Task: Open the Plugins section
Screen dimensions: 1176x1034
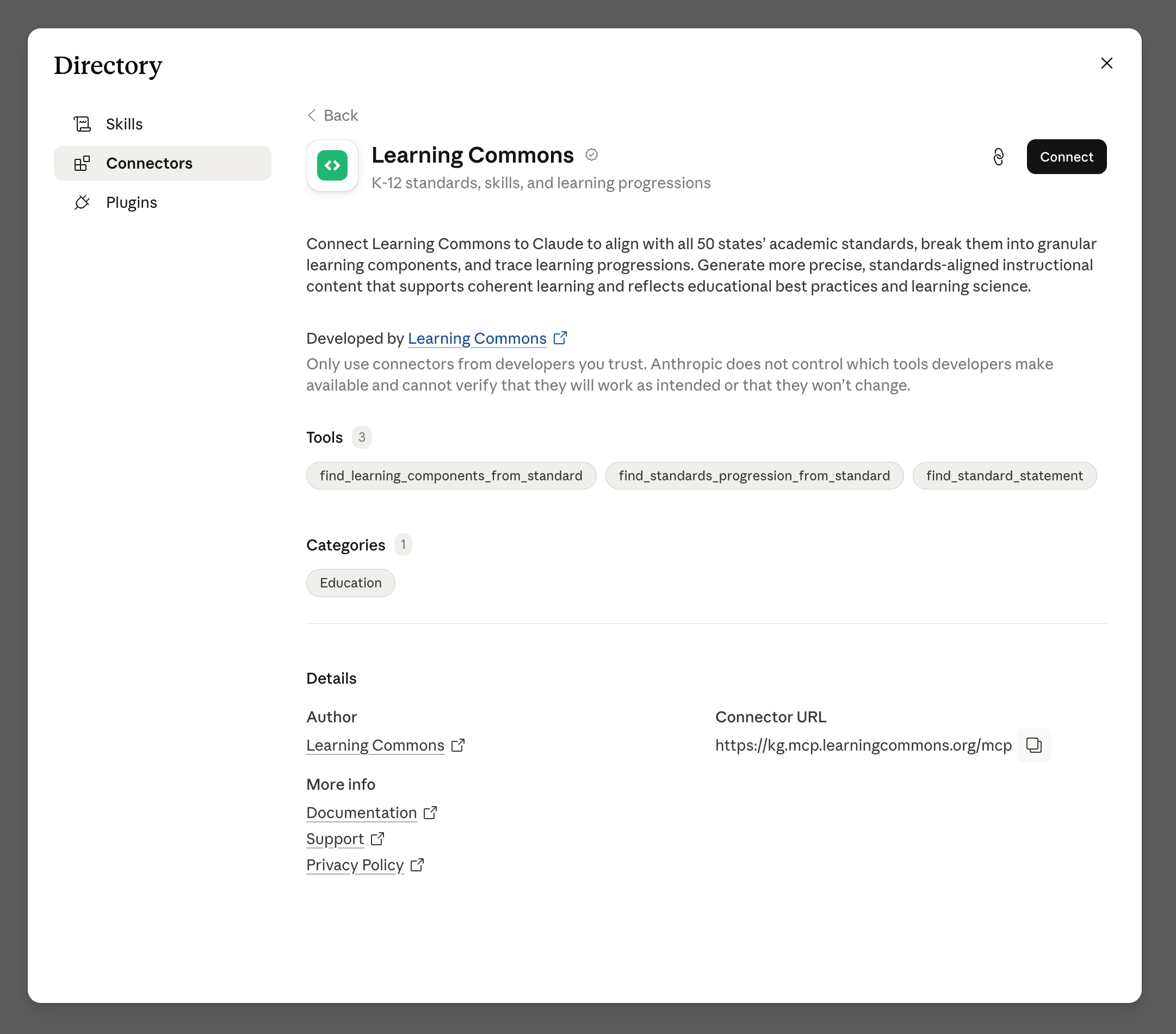Action: tap(162, 202)
